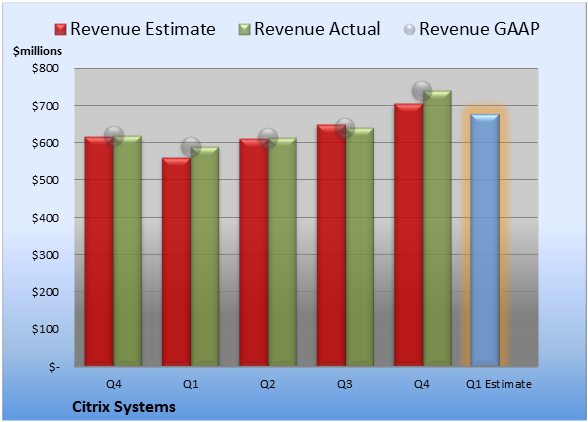Click the first Q4 red estimate bar

click(99, 251)
